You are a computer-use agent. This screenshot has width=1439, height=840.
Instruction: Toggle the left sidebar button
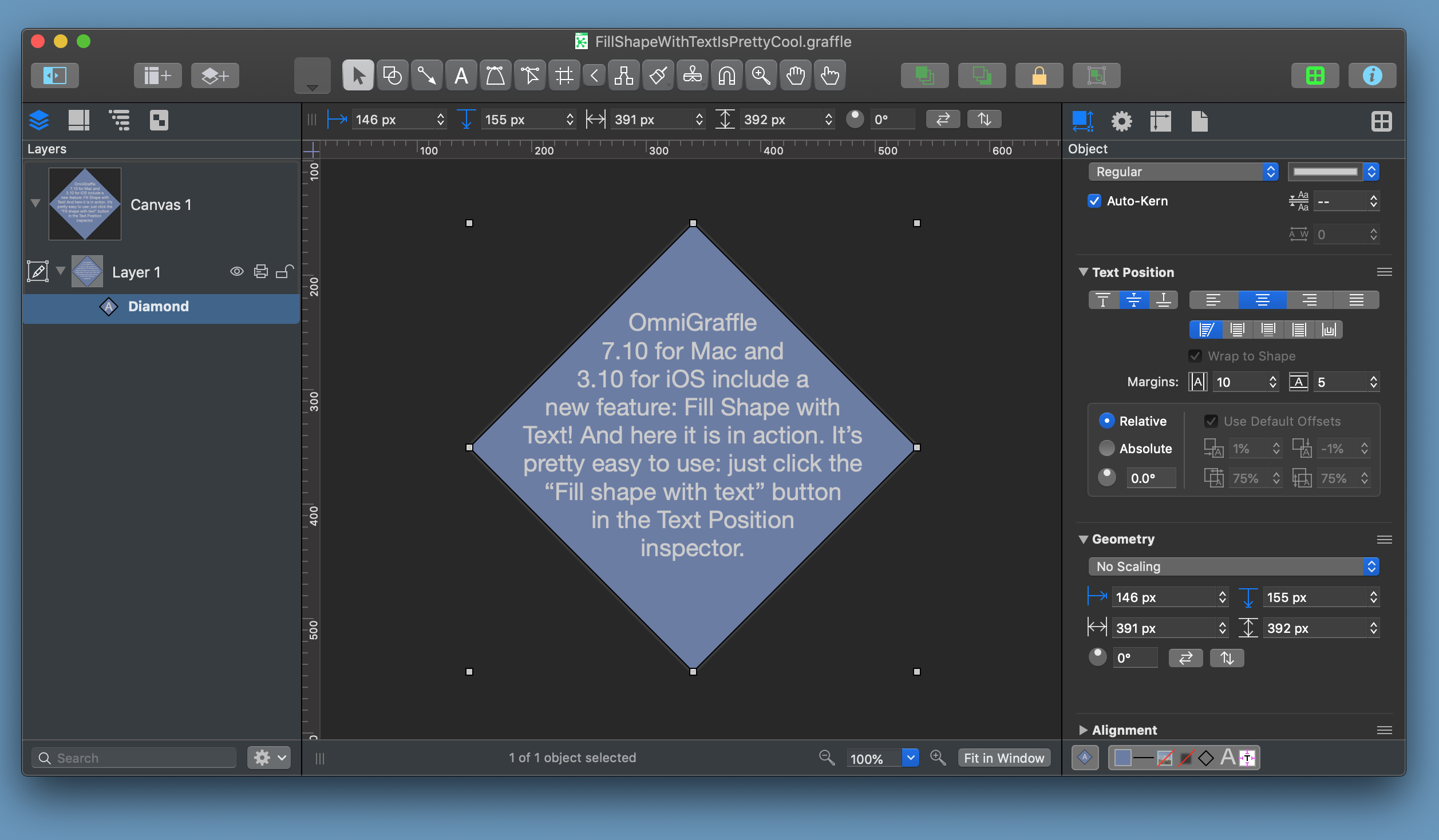click(55, 76)
